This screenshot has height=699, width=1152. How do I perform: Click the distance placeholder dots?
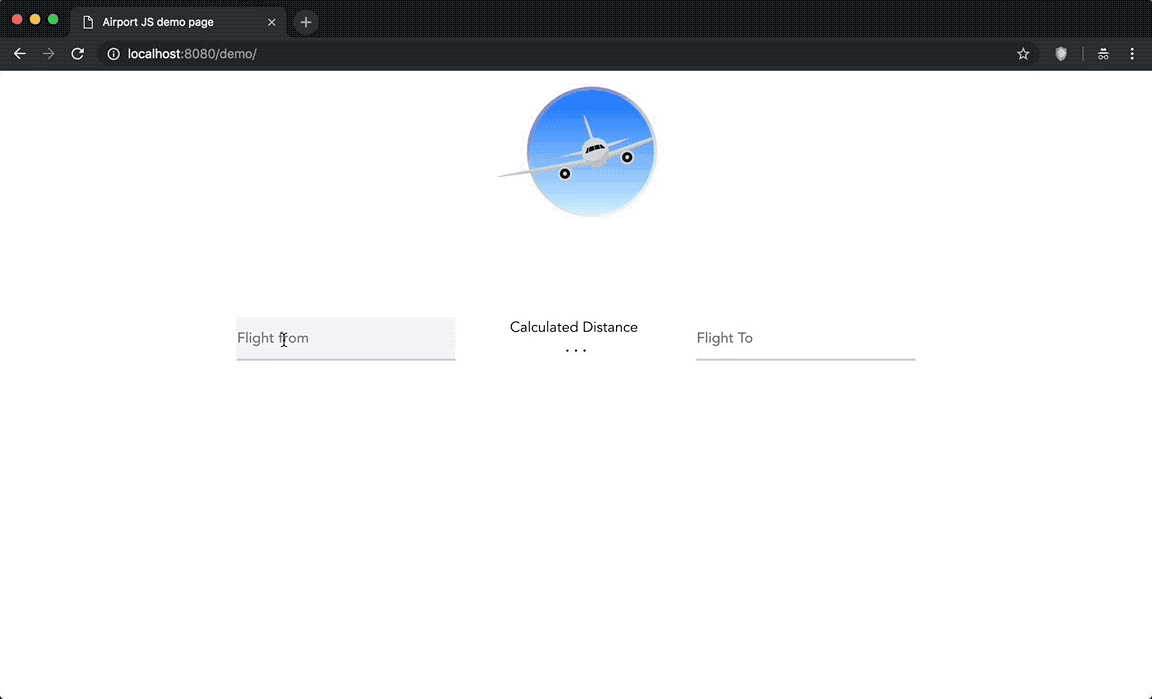[576, 351]
